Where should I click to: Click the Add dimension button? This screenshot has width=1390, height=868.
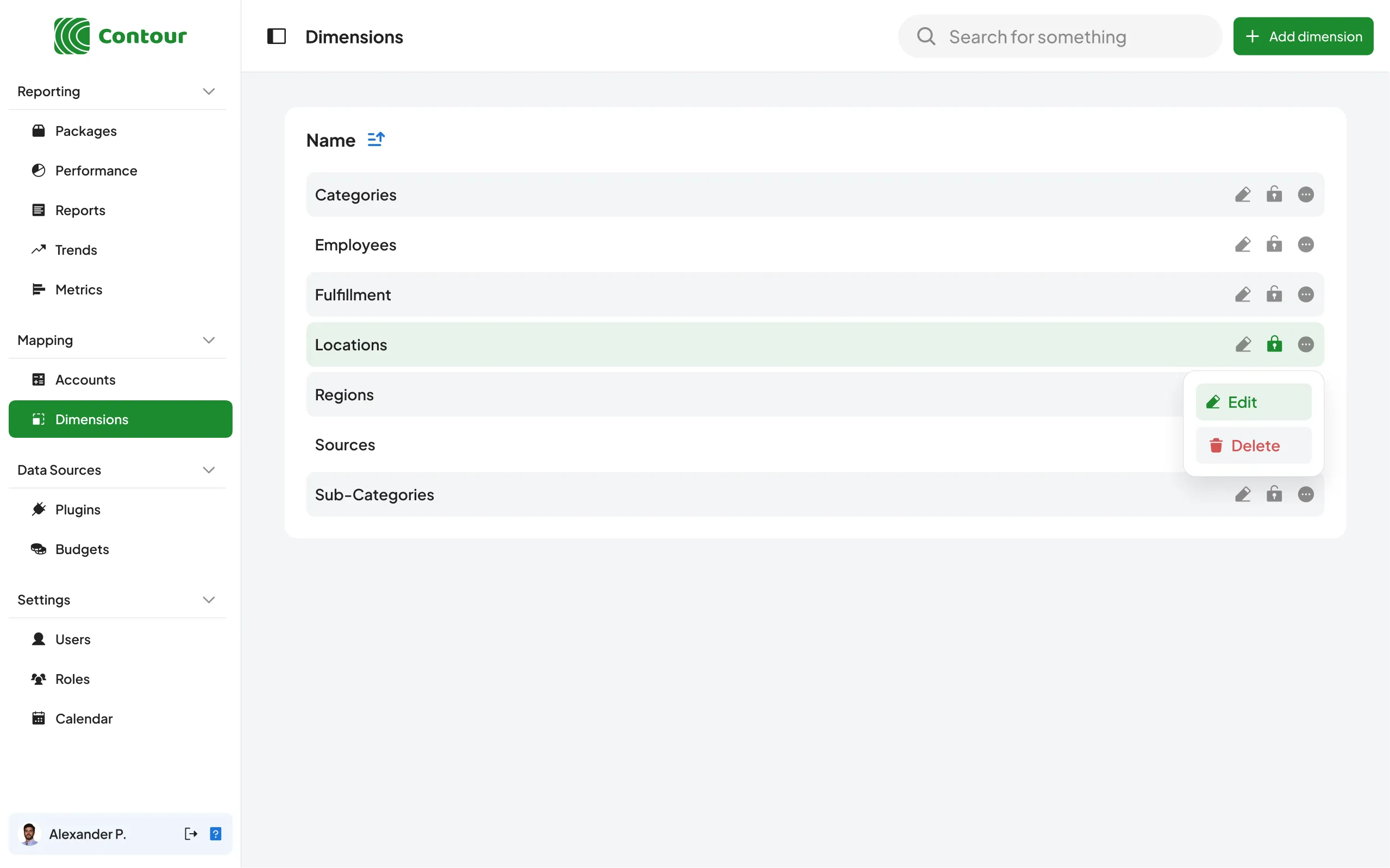1303,37
